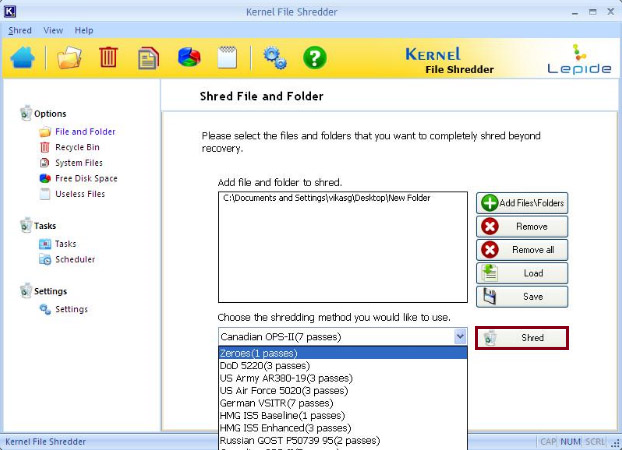The width and height of the screenshot is (622, 450).
Task: Click the Remove button
Action: tap(522, 226)
